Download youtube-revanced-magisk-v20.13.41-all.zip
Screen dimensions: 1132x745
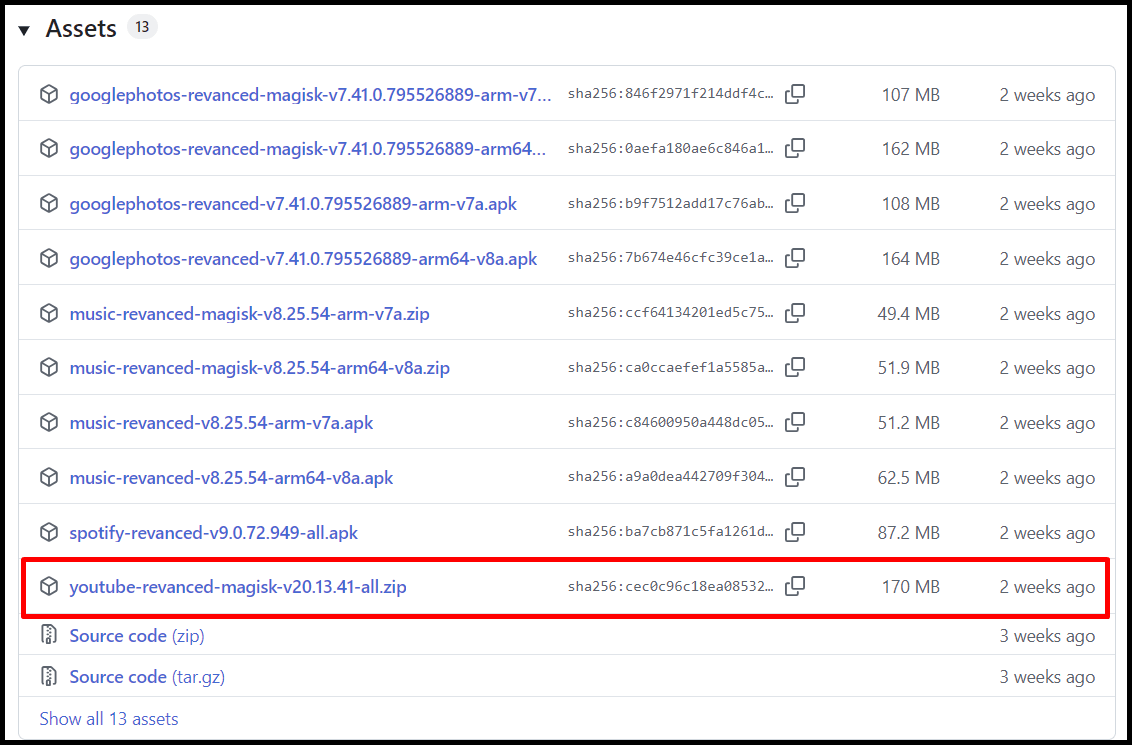coord(238,586)
